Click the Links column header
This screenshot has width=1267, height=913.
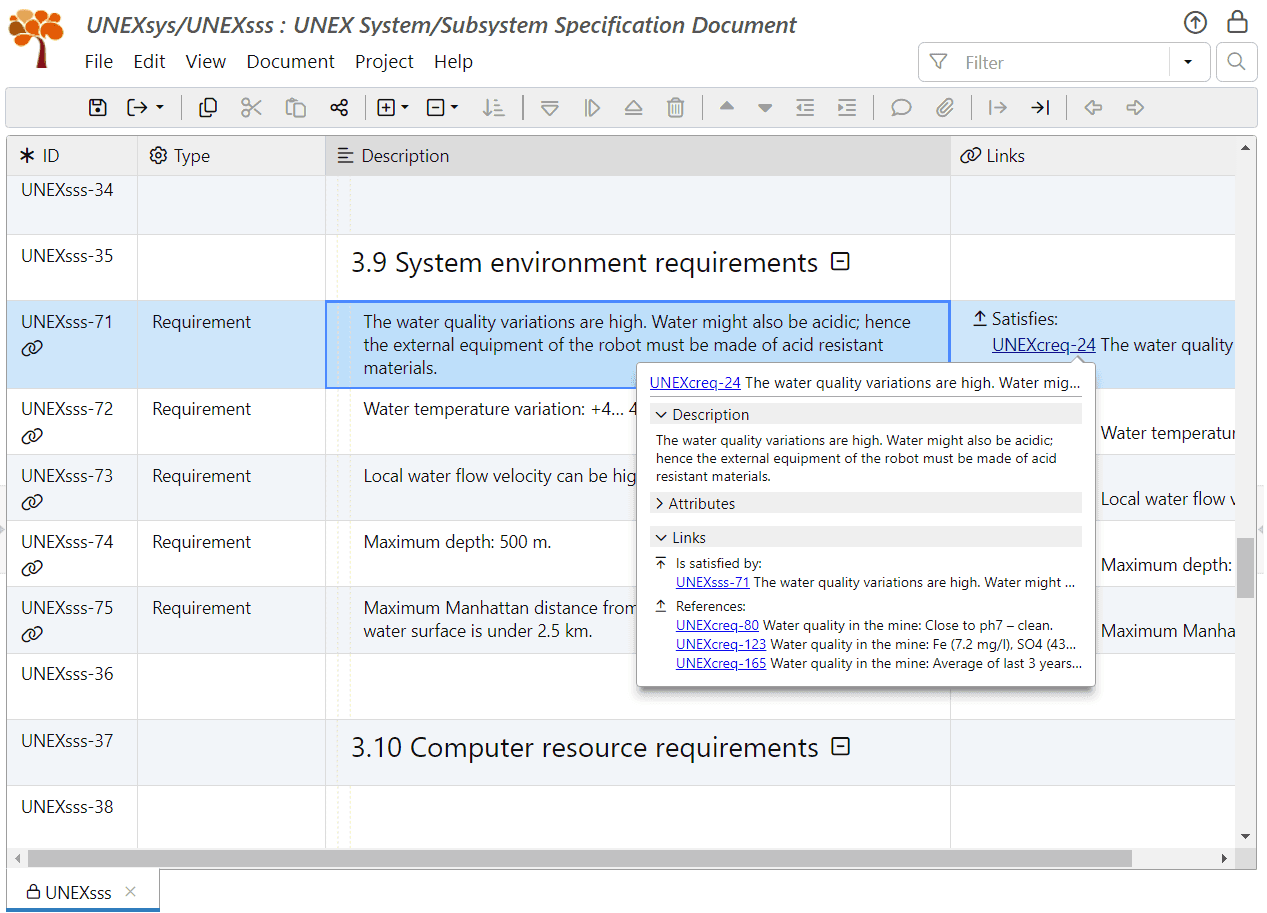click(1093, 156)
